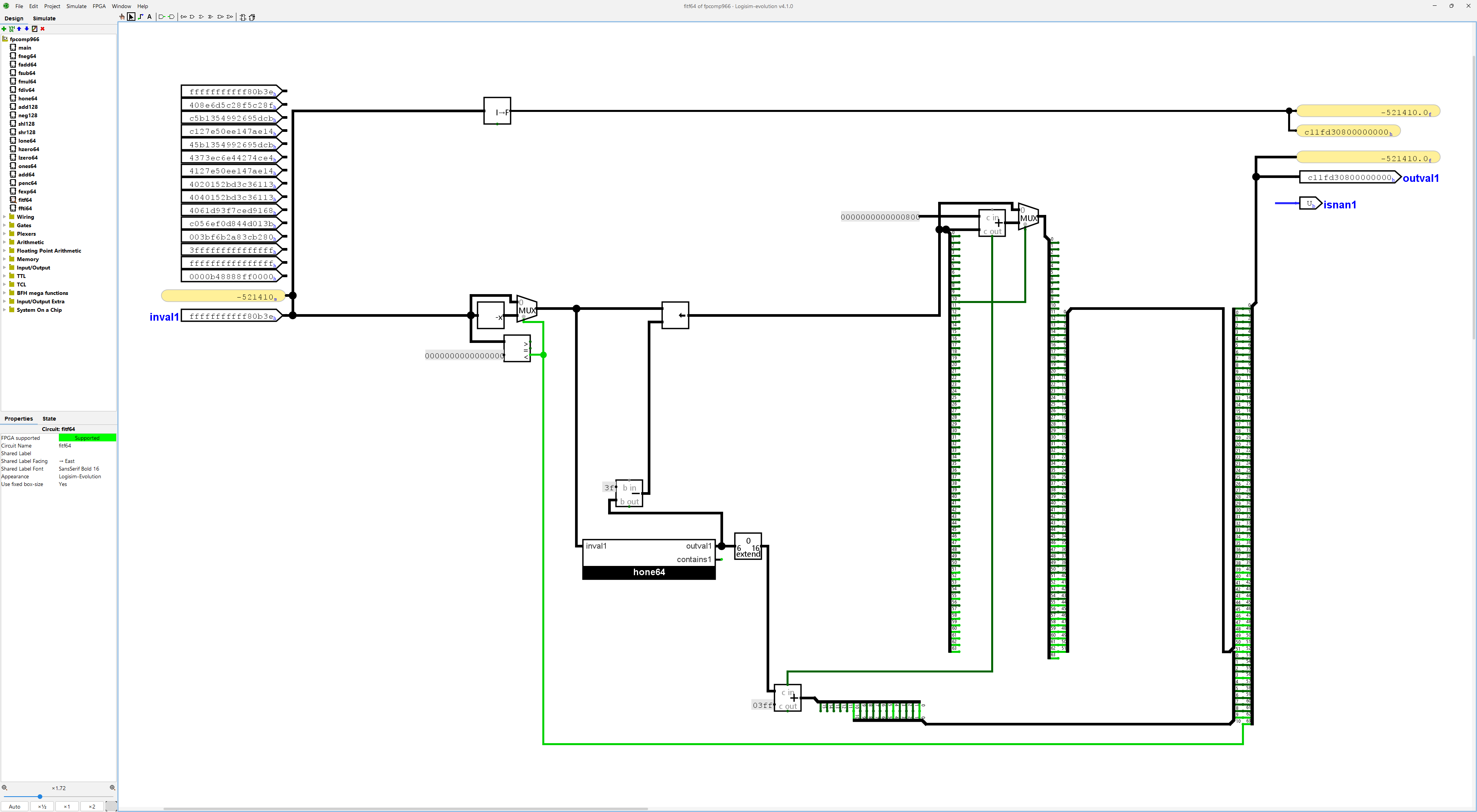Switch to the Design tab
Viewport: 1477px width, 812px height.
click(14, 18)
